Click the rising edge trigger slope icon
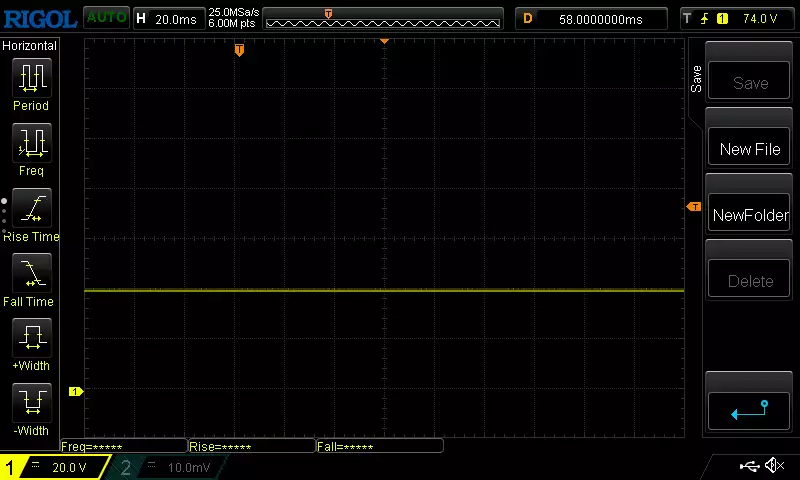 tap(705, 19)
